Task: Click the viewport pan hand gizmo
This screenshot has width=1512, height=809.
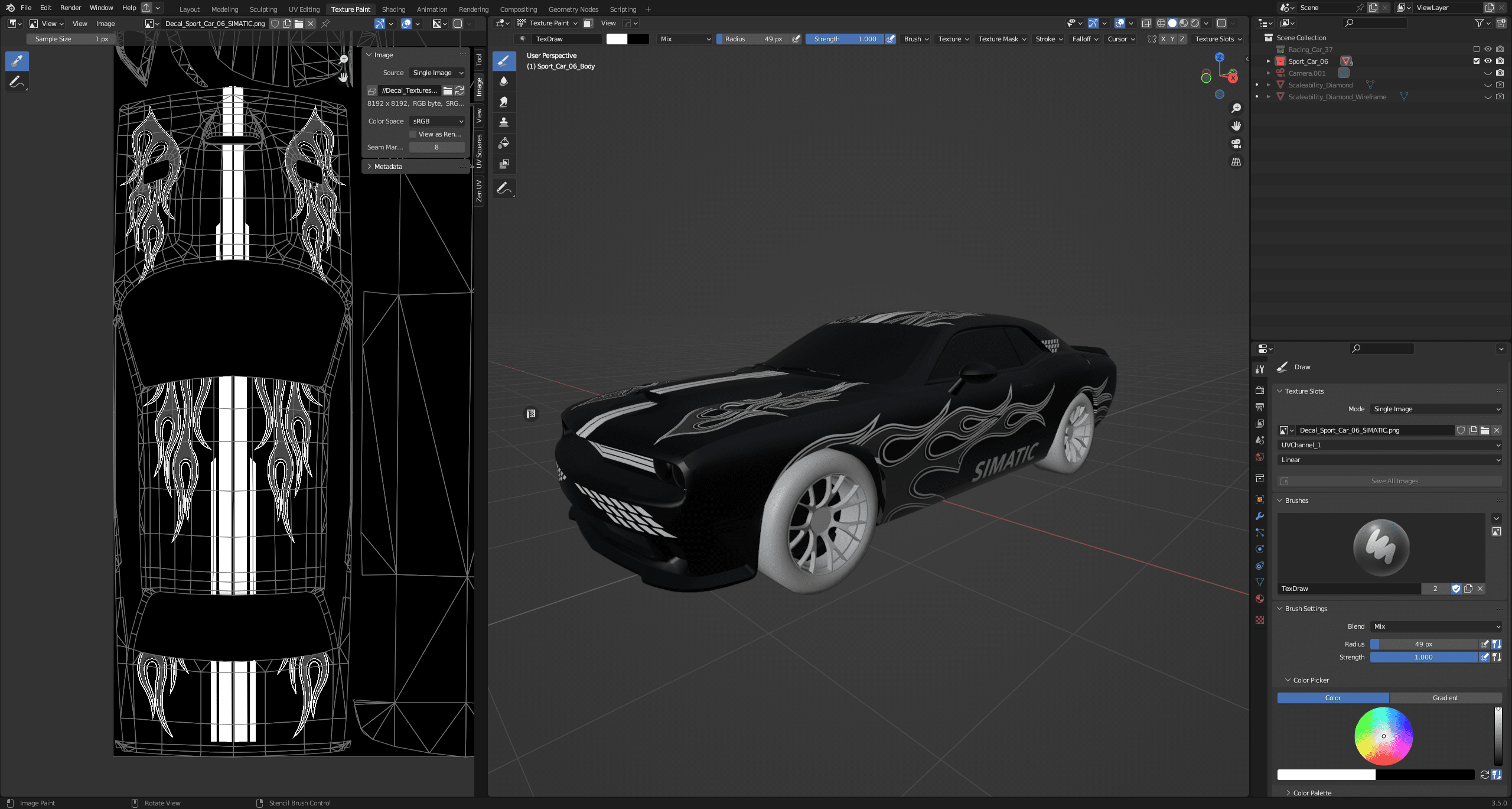Action: click(1236, 126)
